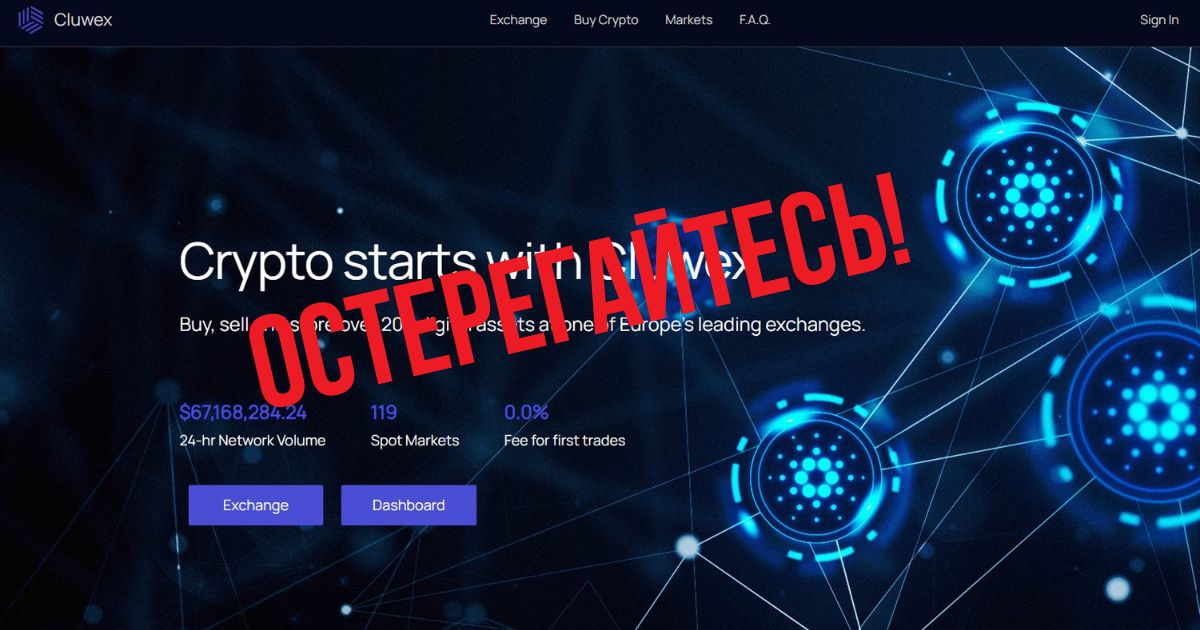Click the Cluwex logo icon
The image size is (1200, 630).
click(x=31, y=20)
